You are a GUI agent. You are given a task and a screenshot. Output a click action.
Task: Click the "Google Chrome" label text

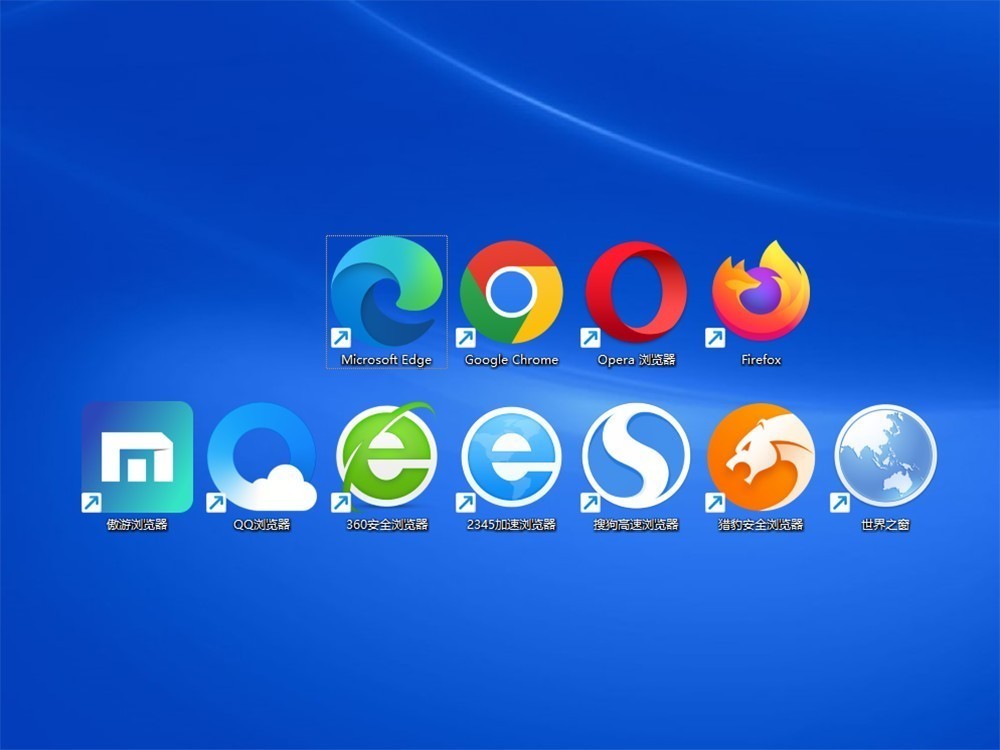tap(511, 360)
